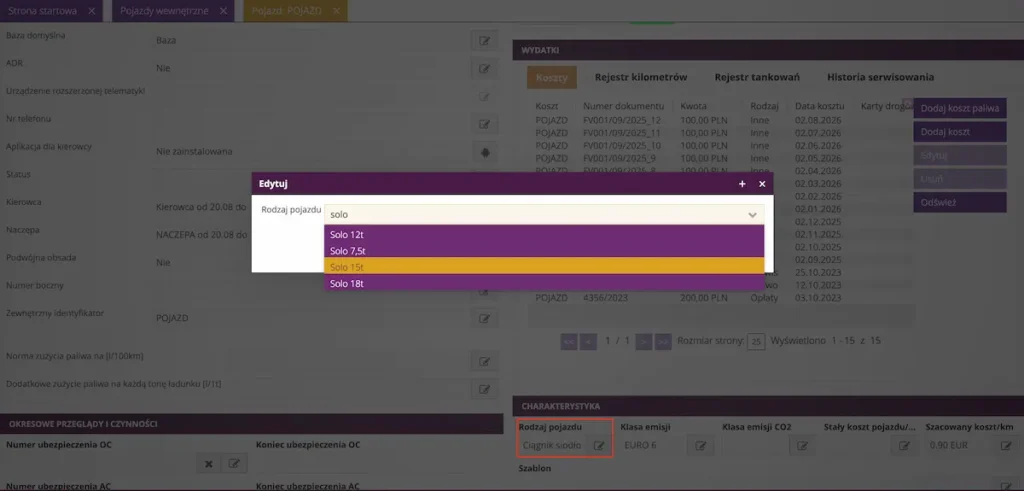Go to last page of costs table
The image size is (1024, 491).
[x=663, y=341]
